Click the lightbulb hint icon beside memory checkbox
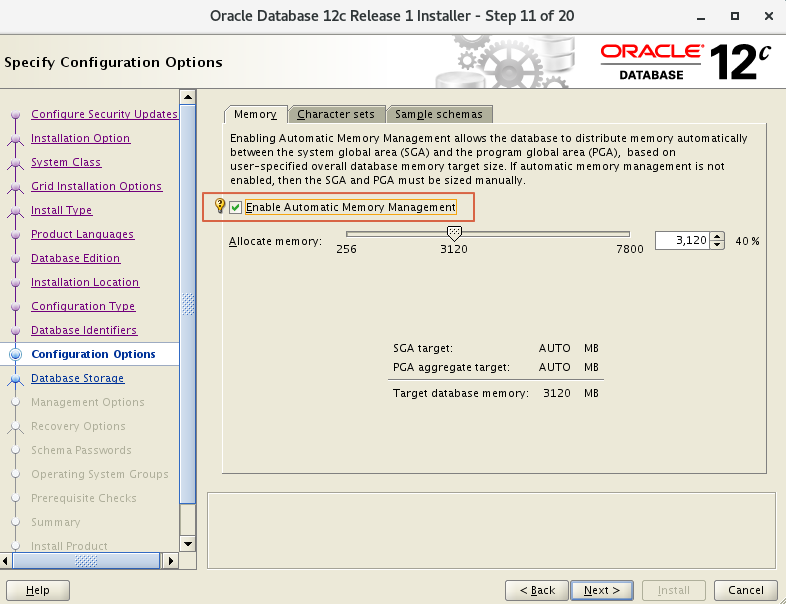The height and width of the screenshot is (604, 786). 220,206
